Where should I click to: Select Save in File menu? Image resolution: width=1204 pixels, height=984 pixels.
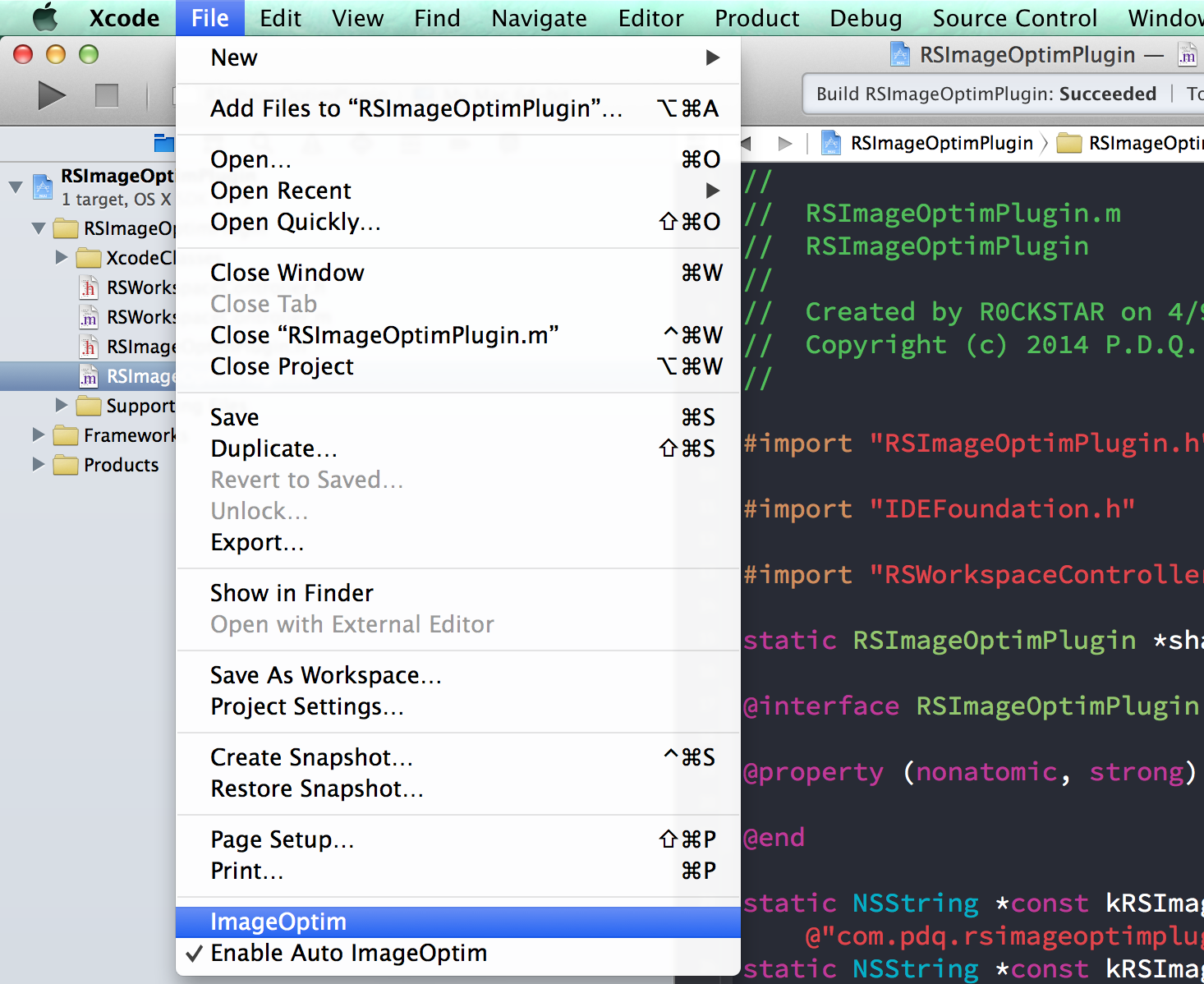pos(458,417)
